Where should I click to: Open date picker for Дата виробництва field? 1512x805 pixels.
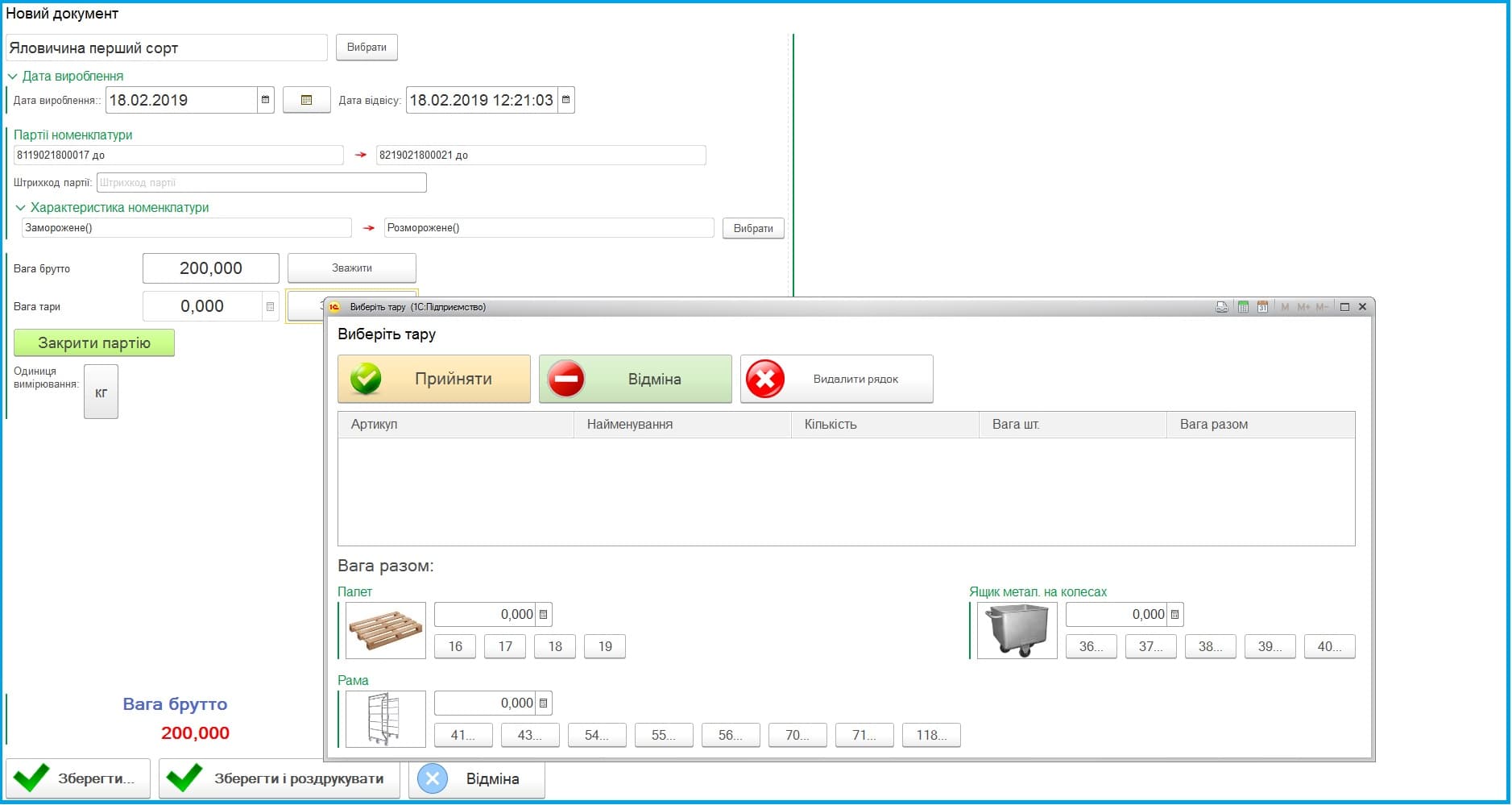coord(265,100)
